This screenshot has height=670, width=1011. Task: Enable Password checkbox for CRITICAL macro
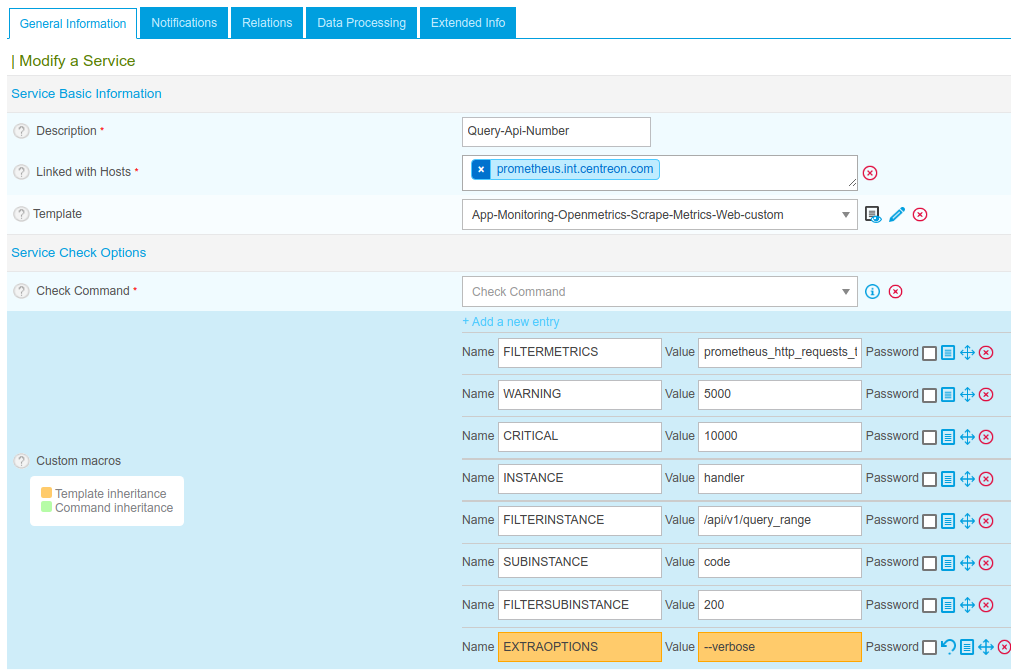pos(930,437)
